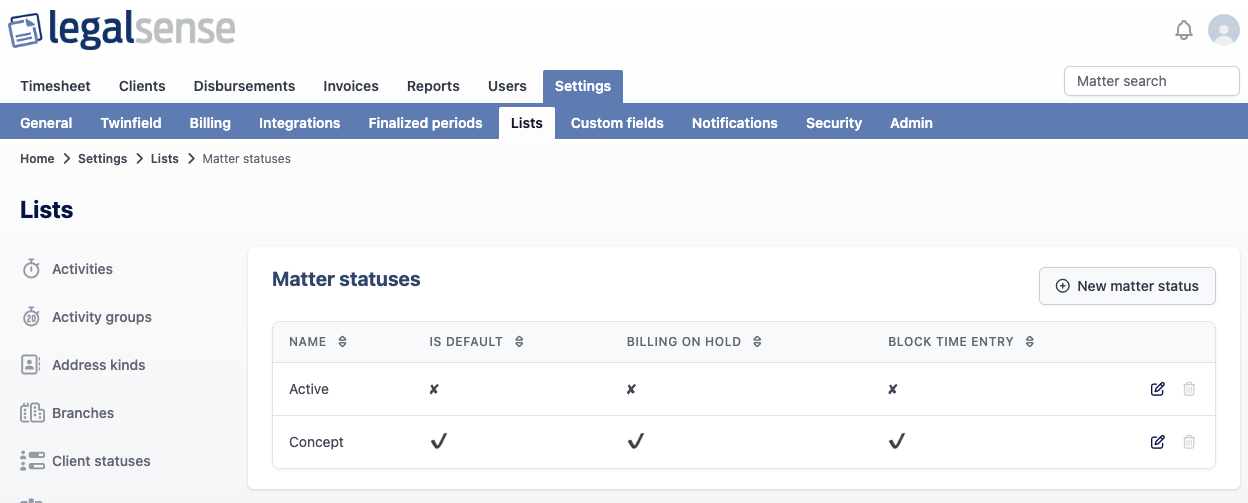Screen dimensions: 1248x503
Task: Click the Matter statuses breadcrumb text
Action: tap(247, 159)
